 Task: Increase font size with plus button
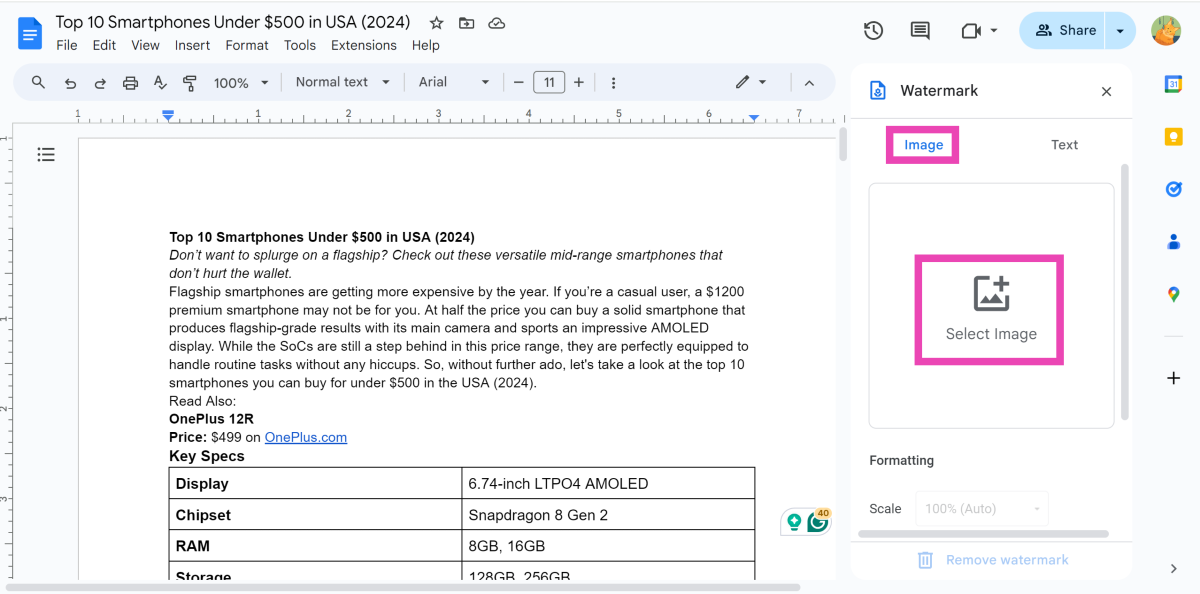579,82
